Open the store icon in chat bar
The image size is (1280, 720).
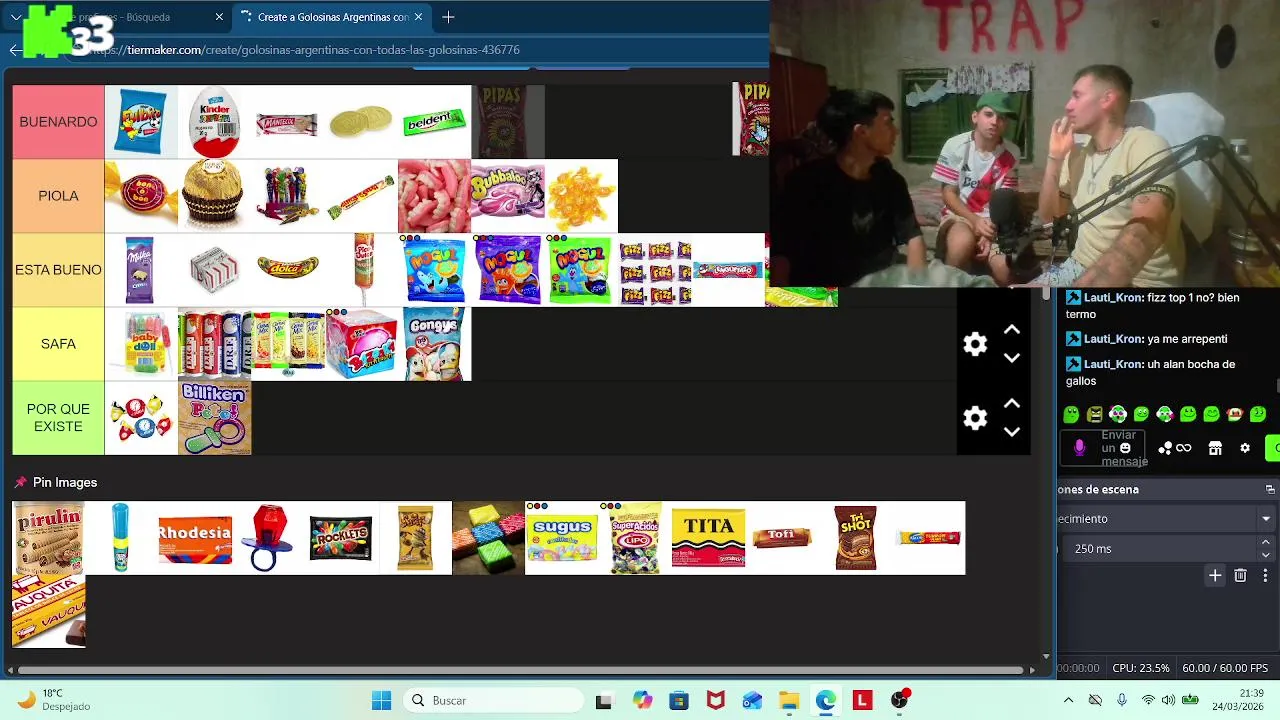1215,448
